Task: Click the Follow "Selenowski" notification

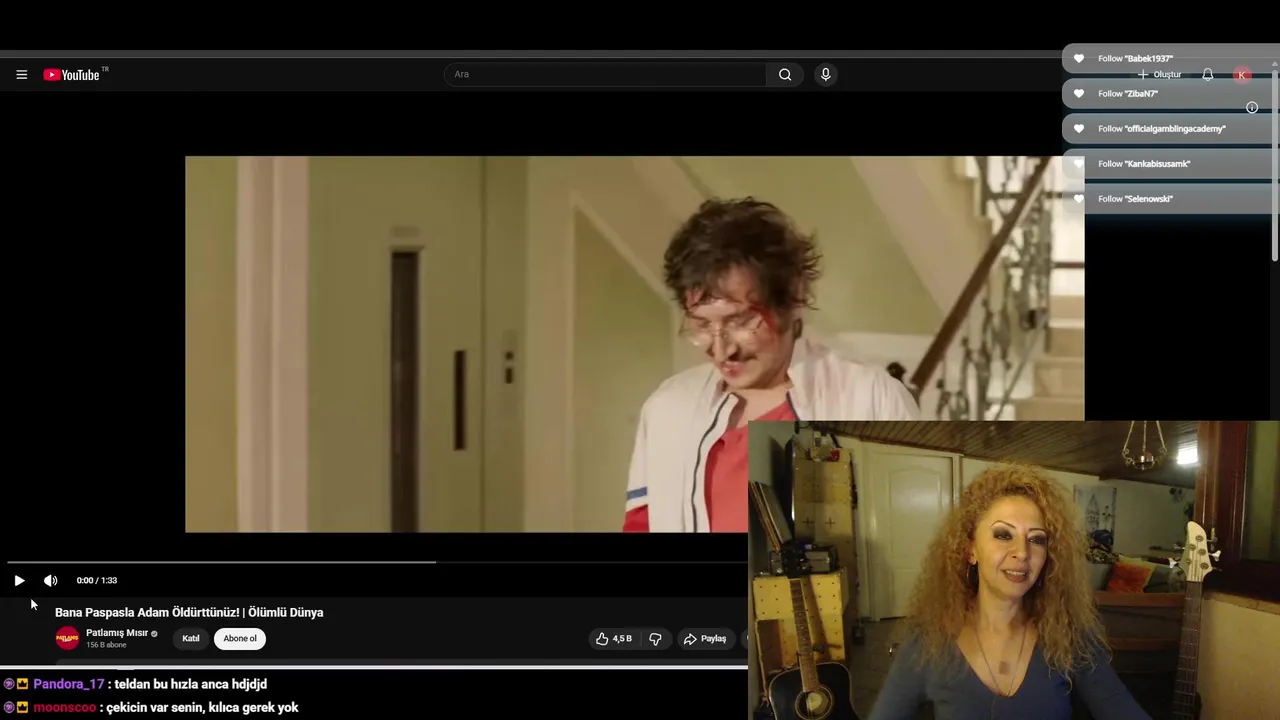Action: 1171,199
